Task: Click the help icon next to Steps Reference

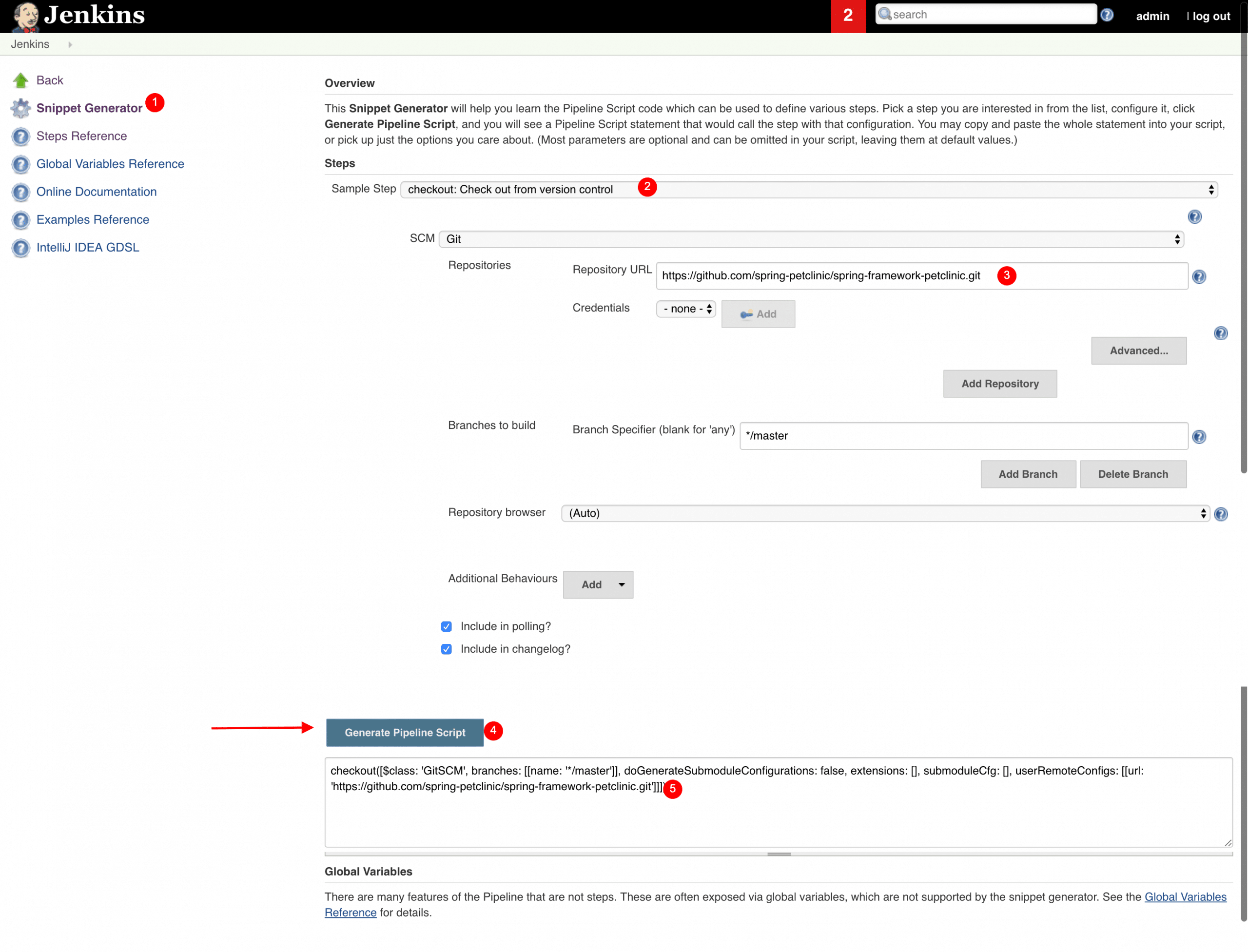Action: (x=21, y=136)
